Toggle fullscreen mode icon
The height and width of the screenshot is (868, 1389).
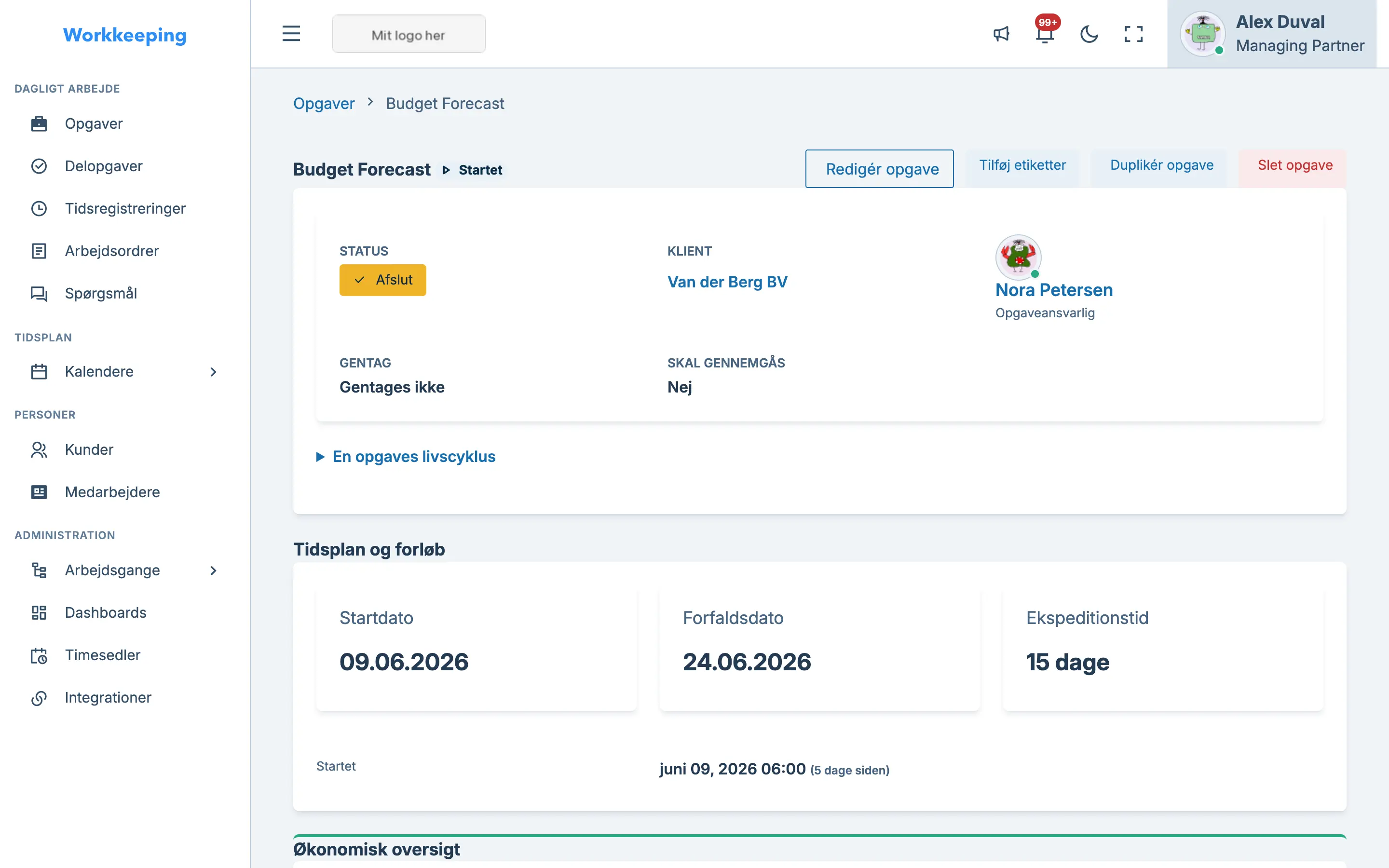point(1133,34)
